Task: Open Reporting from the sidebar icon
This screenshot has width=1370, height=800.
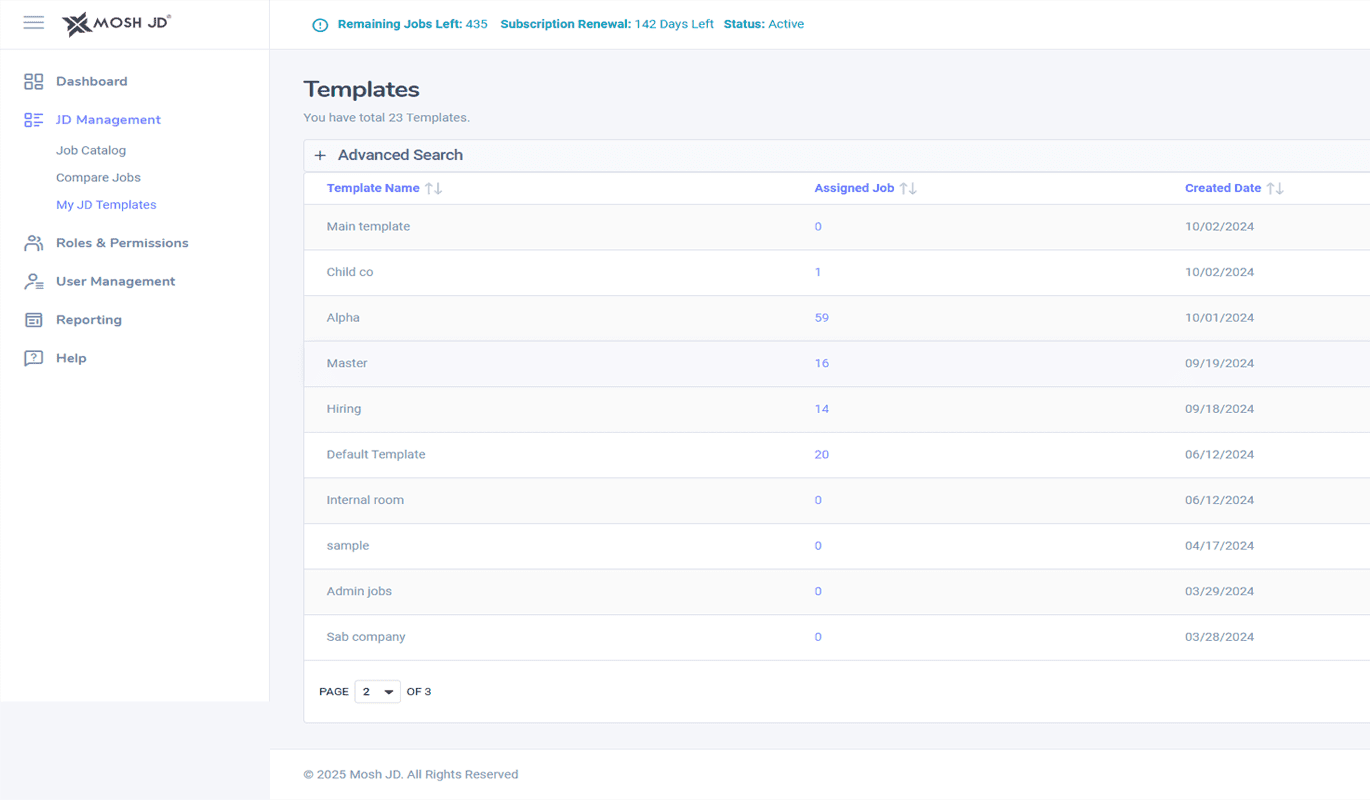Action: [x=33, y=319]
